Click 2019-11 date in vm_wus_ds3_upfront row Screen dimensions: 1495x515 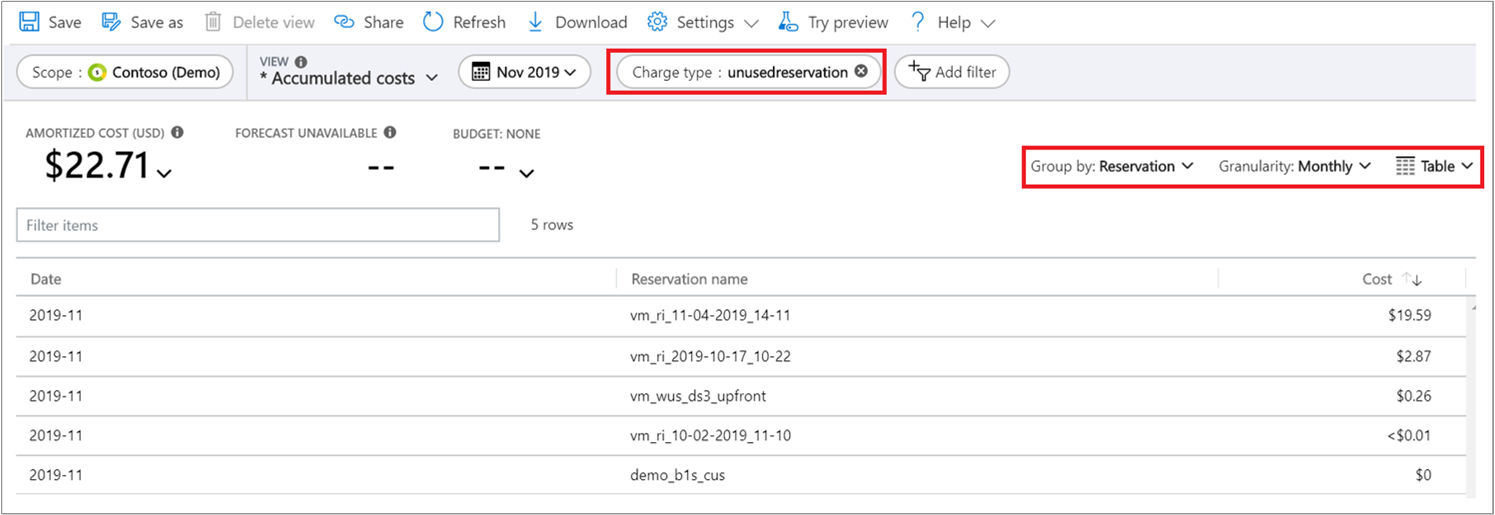(x=54, y=395)
